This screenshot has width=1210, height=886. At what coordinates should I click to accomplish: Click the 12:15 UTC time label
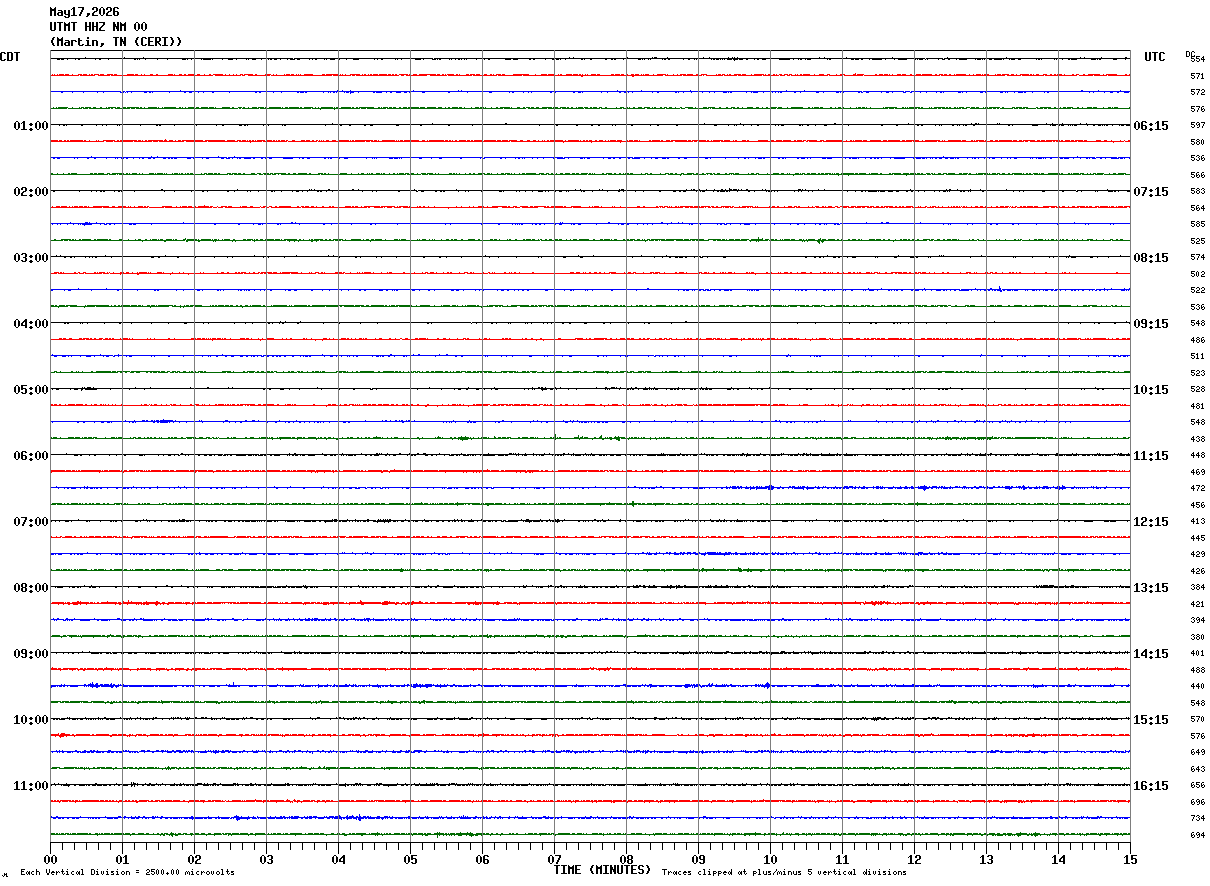1151,522
